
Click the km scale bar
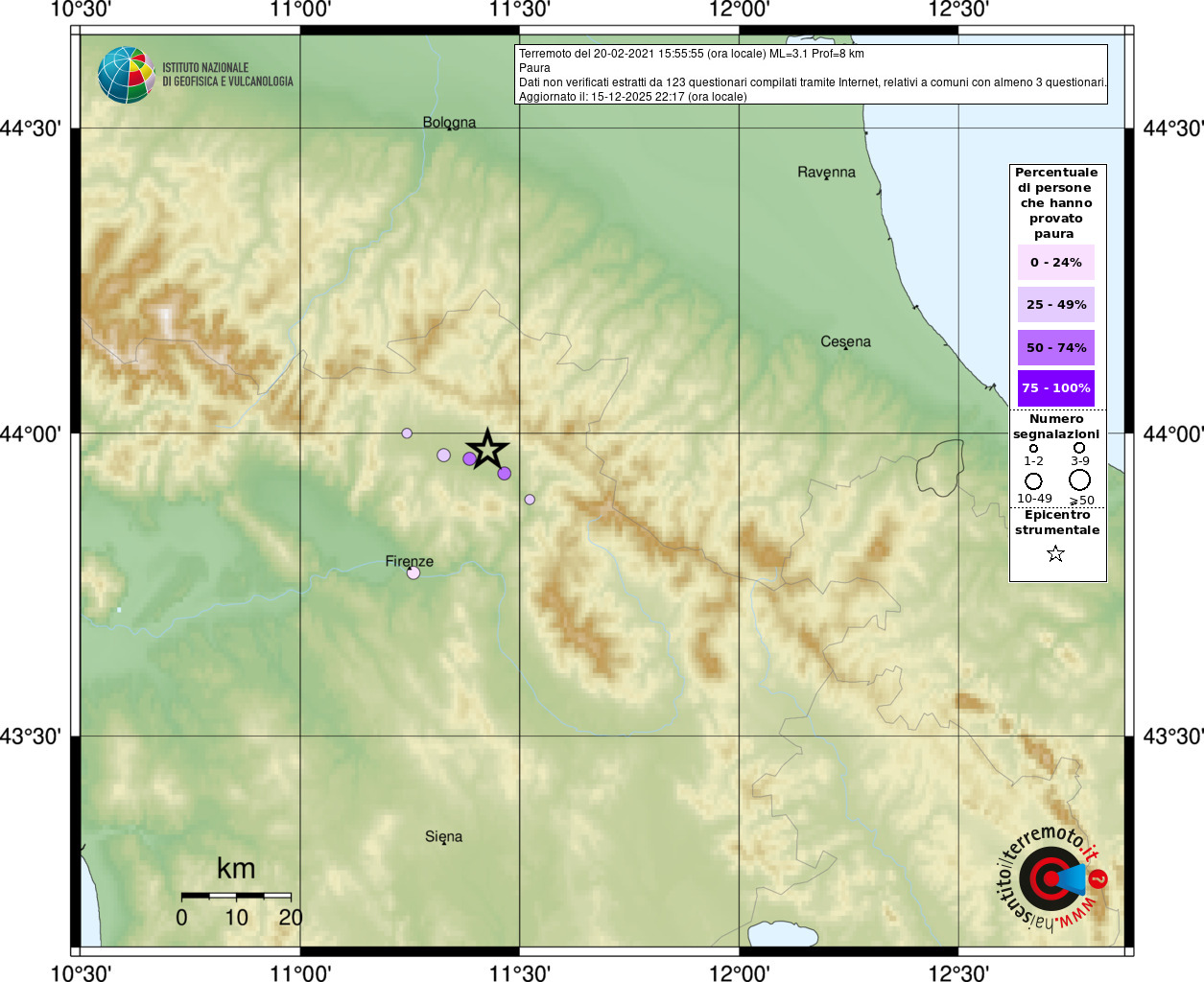tap(236, 896)
